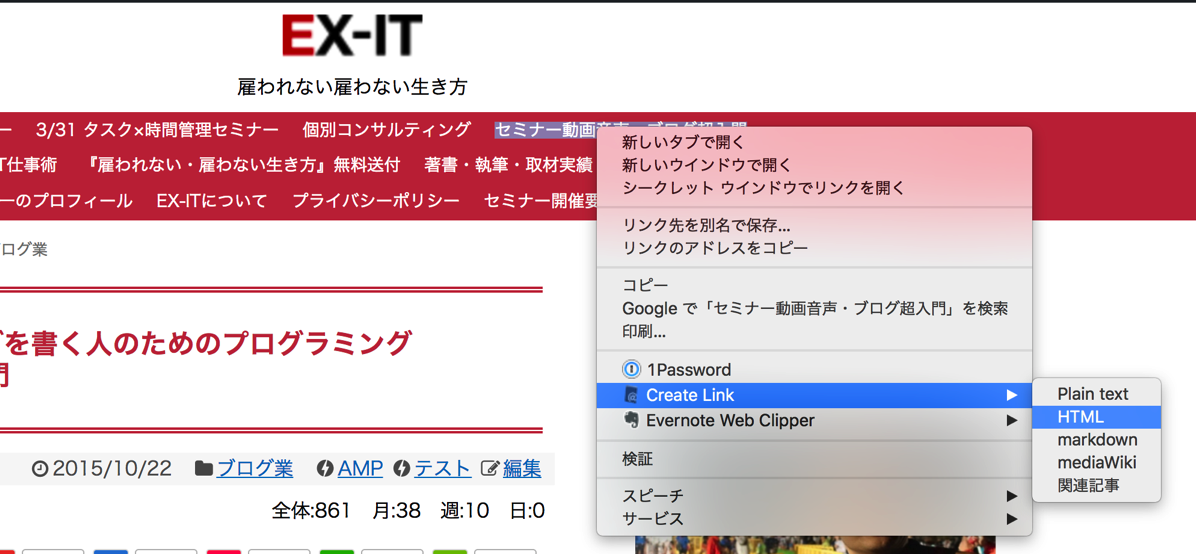This screenshot has width=1196, height=554.
Task: Select HTML in Create Link submenu
Action: click(1096, 417)
